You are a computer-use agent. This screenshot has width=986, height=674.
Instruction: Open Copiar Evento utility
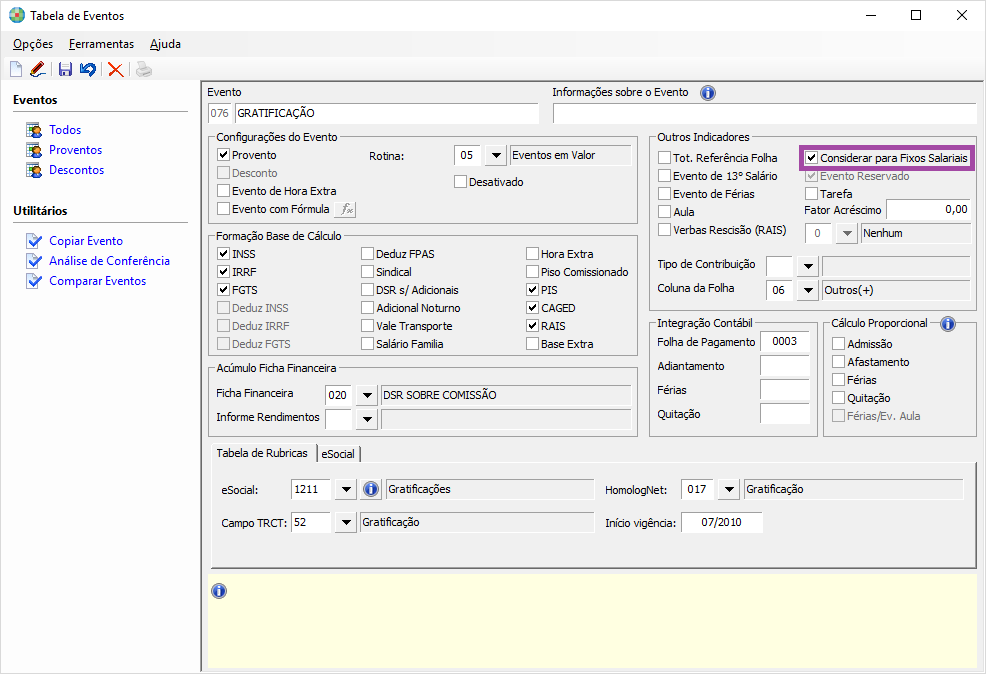(x=86, y=241)
